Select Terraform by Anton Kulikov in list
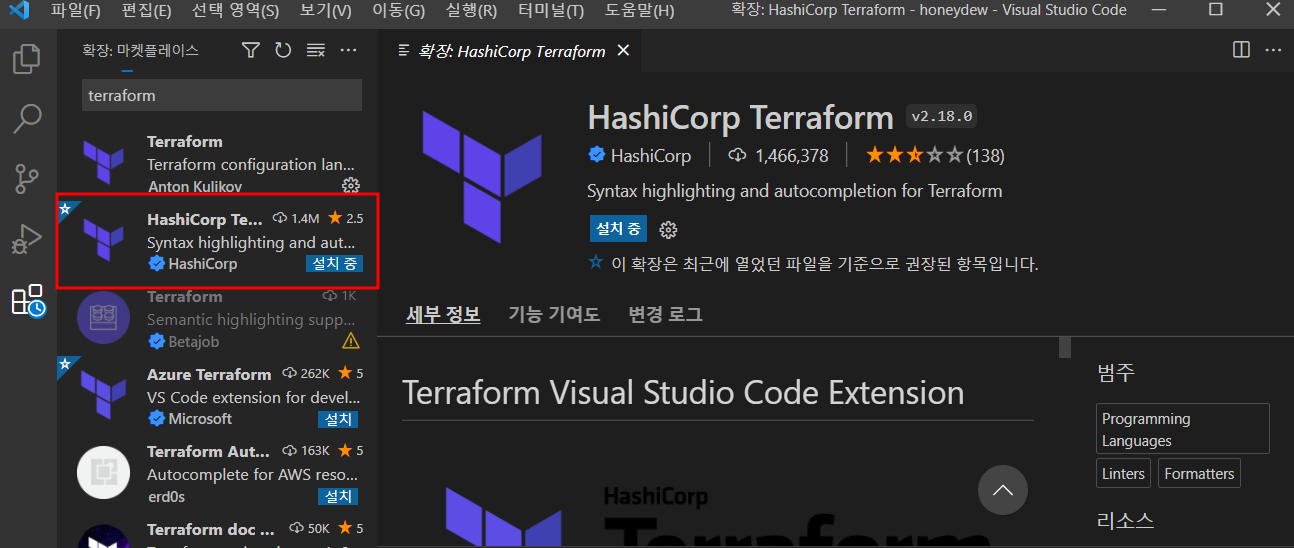Image resolution: width=1294 pixels, height=548 pixels. 217,164
